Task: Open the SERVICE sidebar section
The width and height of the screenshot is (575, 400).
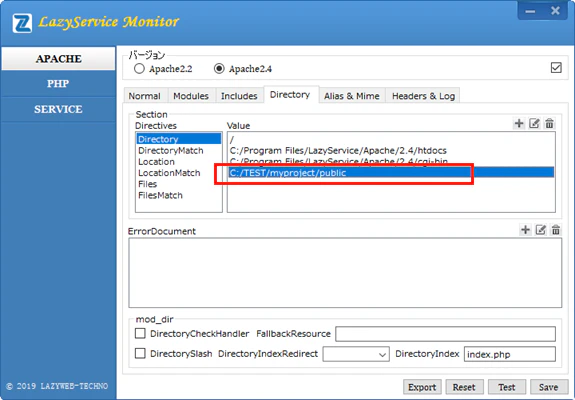Action: click(x=58, y=109)
